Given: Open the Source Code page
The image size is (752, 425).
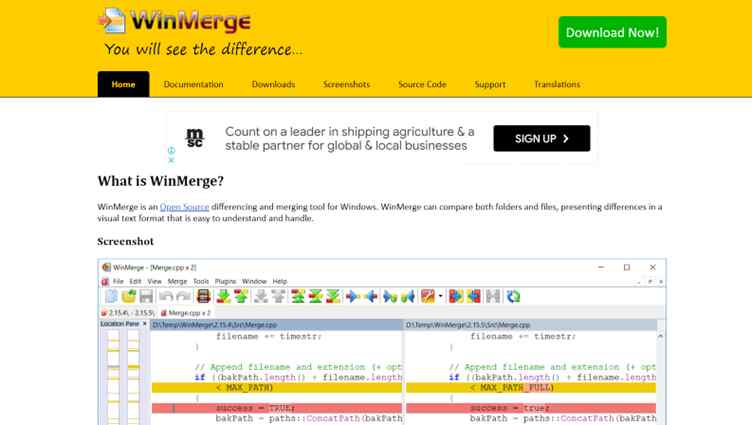Looking at the screenshot, I should click(422, 84).
